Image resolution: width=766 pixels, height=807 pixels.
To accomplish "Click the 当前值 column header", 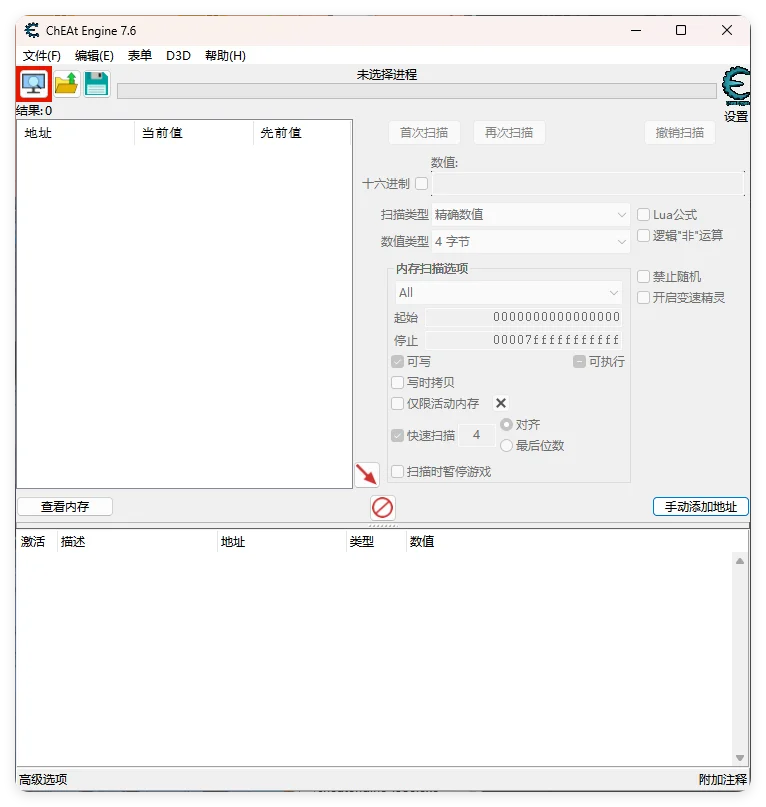I will coord(194,133).
